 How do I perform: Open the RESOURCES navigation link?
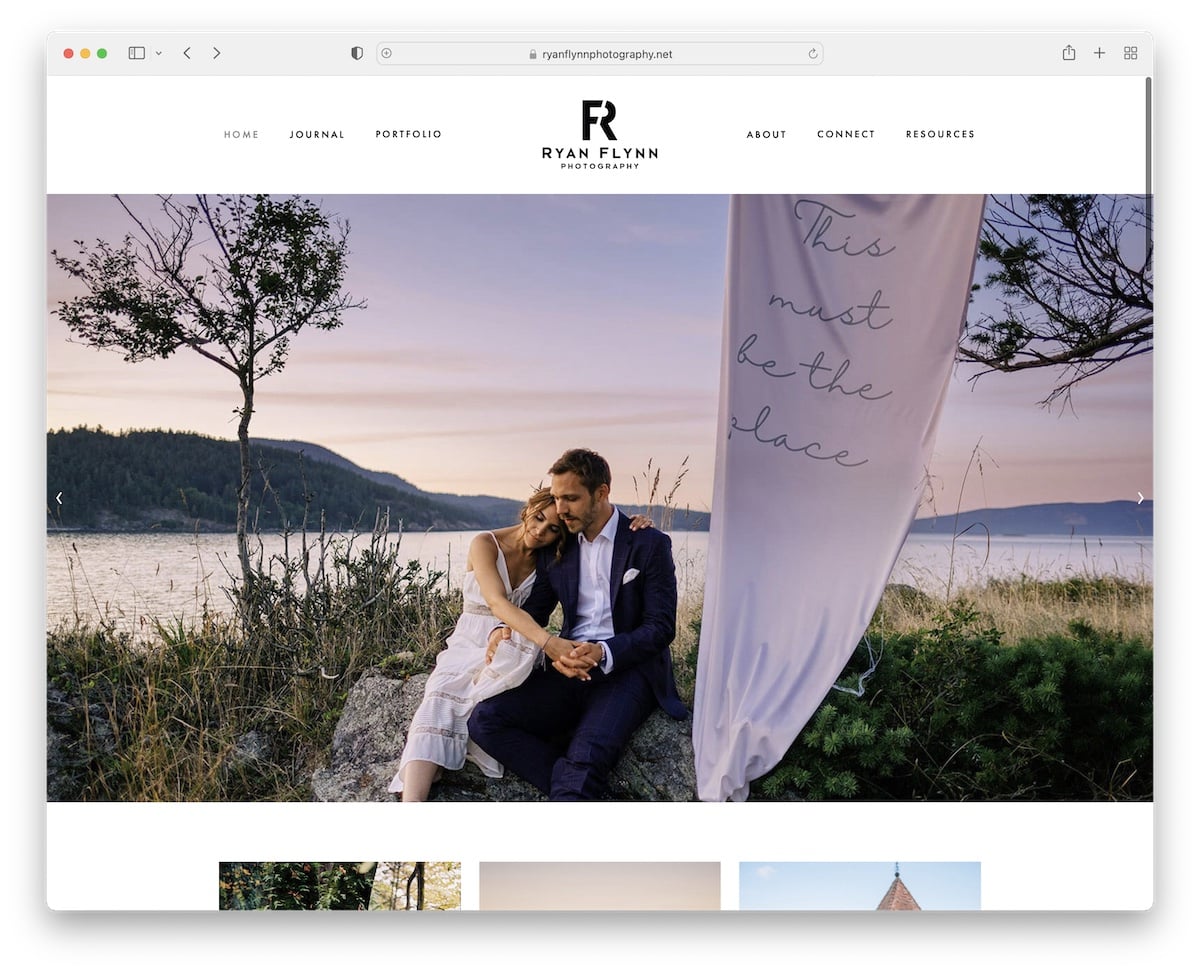click(940, 134)
